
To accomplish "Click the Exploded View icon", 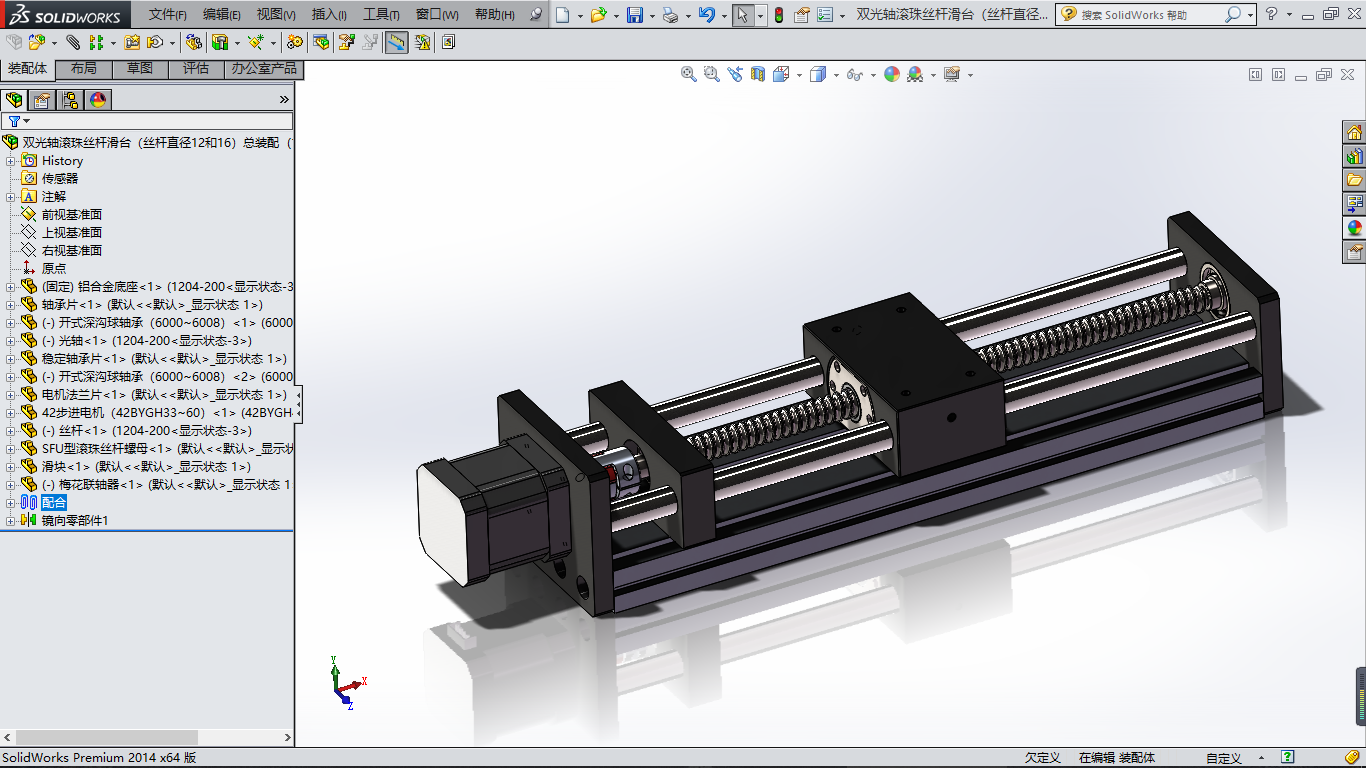I will pos(347,42).
